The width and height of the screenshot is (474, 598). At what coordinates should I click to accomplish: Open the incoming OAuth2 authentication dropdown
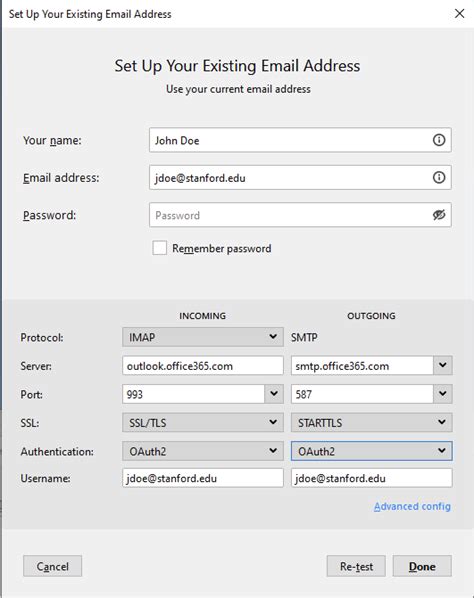coord(203,451)
